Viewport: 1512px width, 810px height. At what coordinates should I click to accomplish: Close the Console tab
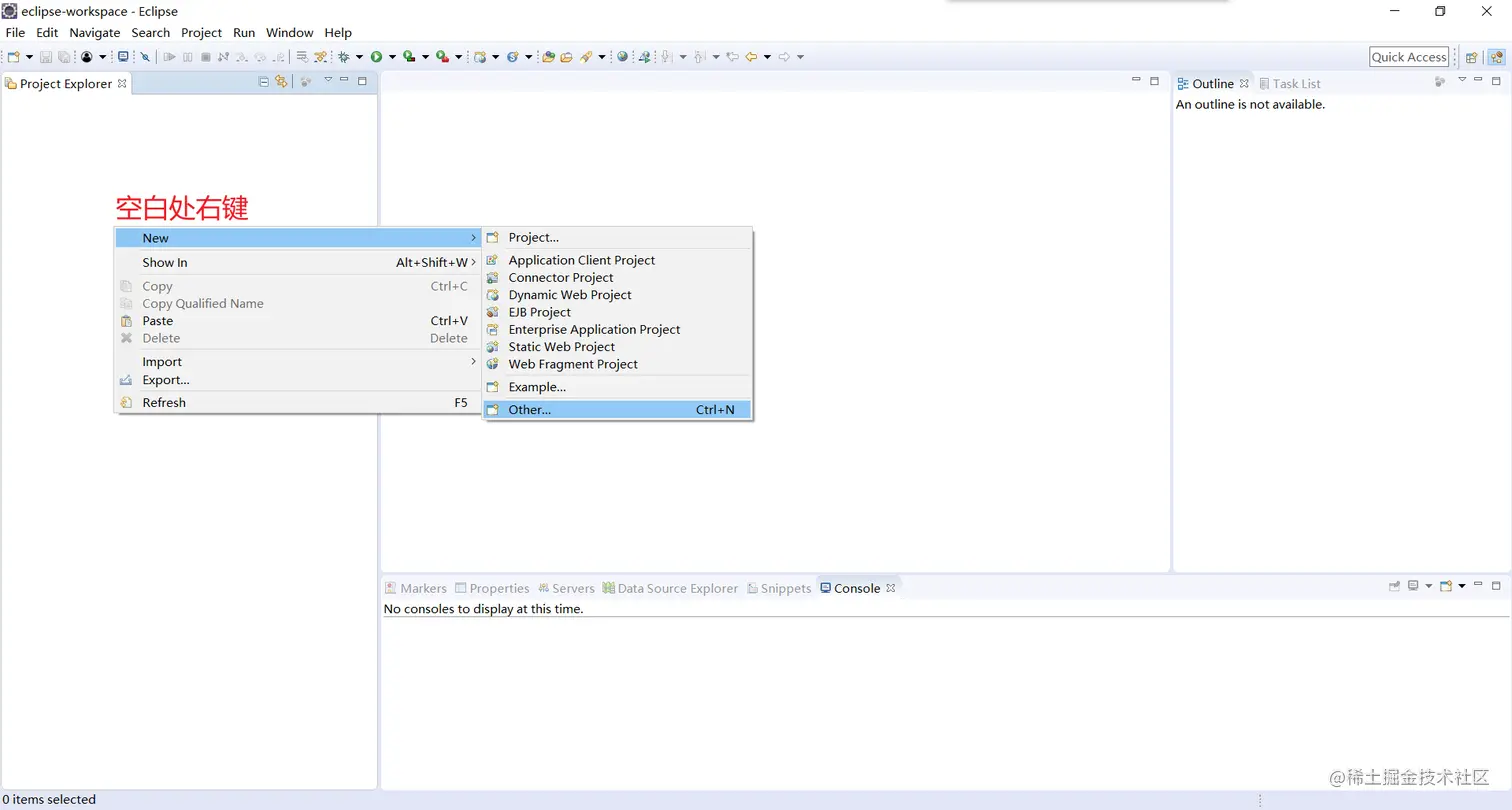pos(890,588)
